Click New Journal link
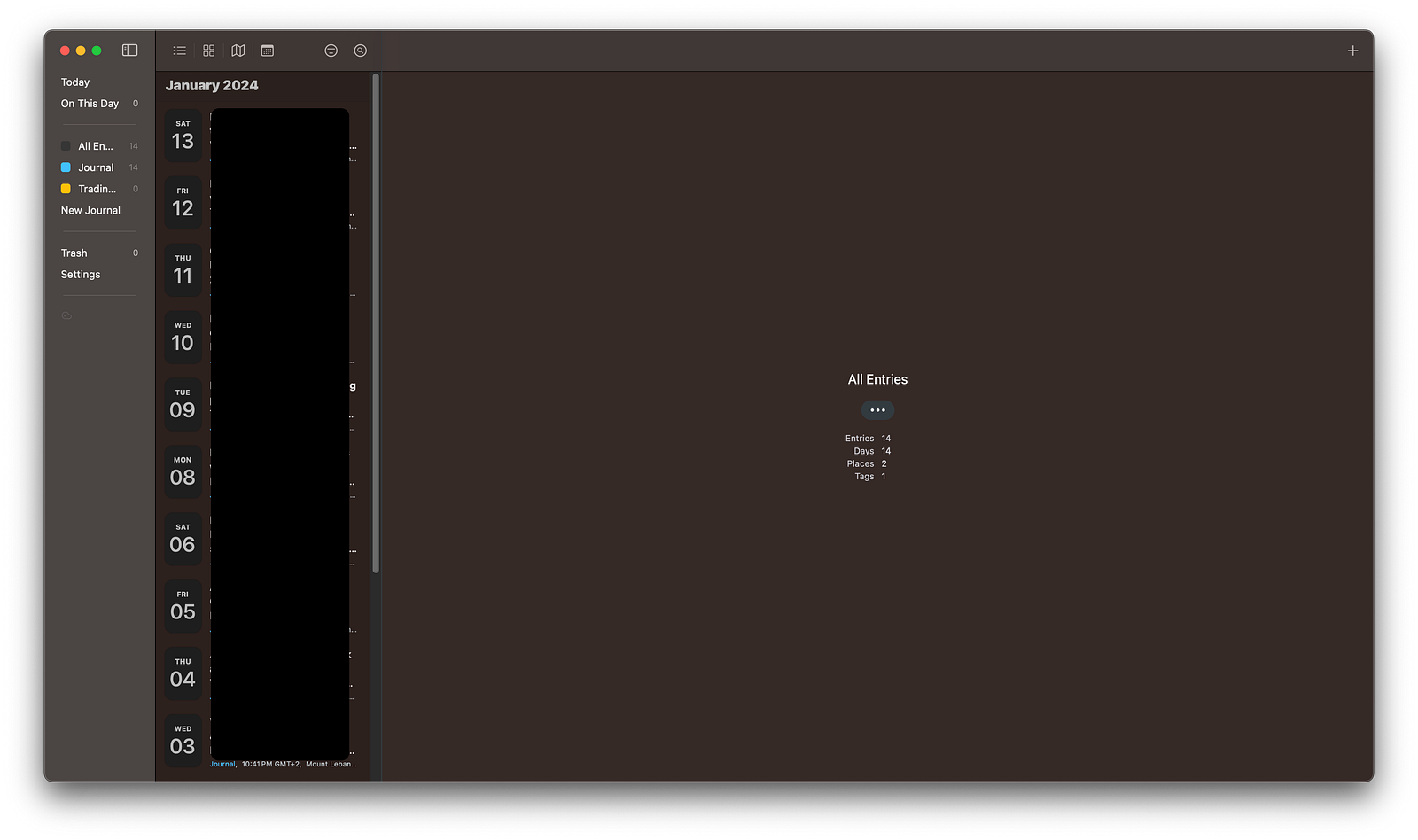1418x840 pixels. tap(90, 211)
